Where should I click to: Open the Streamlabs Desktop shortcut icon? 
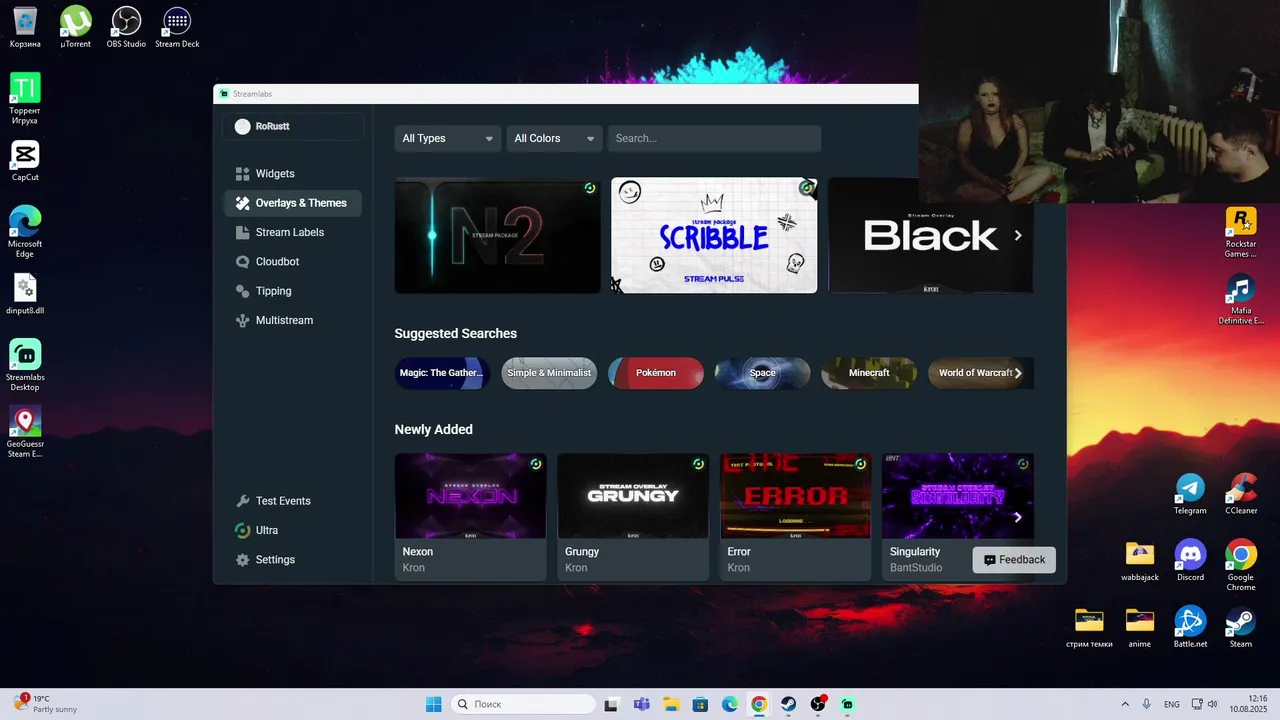point(25,365)
